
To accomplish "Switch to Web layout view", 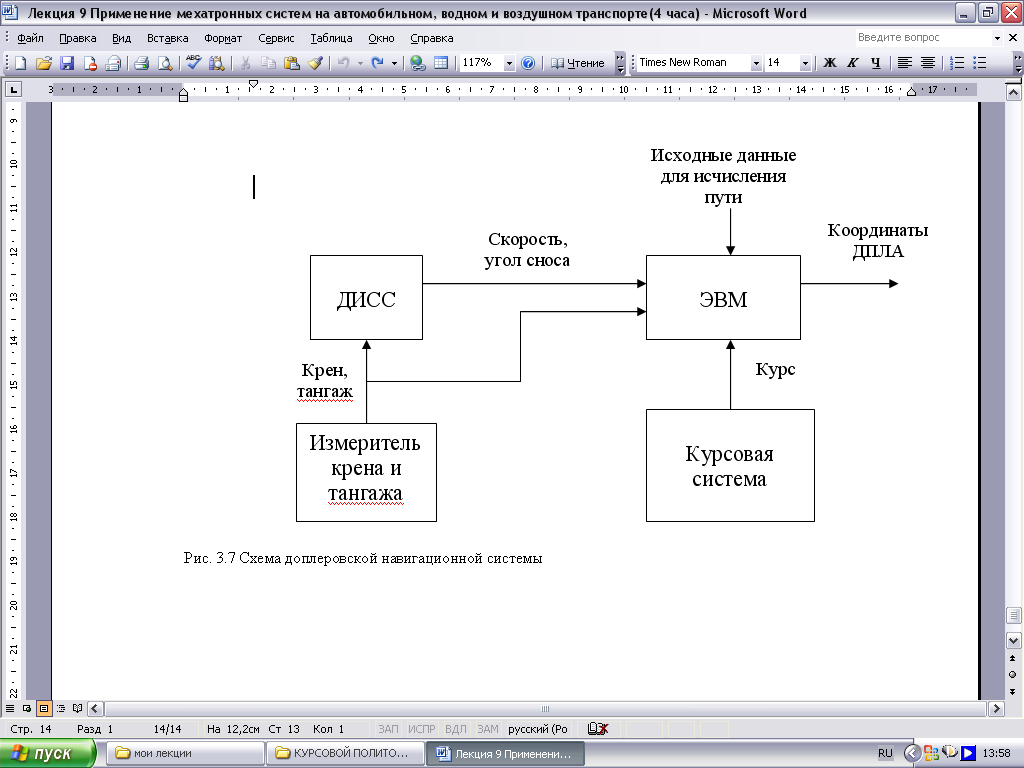I will tap(27, 708).
